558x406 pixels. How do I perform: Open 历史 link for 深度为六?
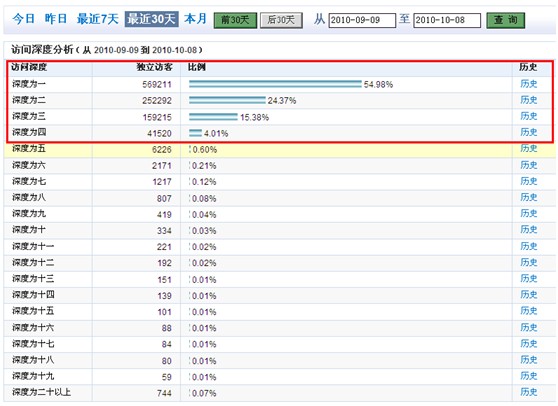(528, 165)
